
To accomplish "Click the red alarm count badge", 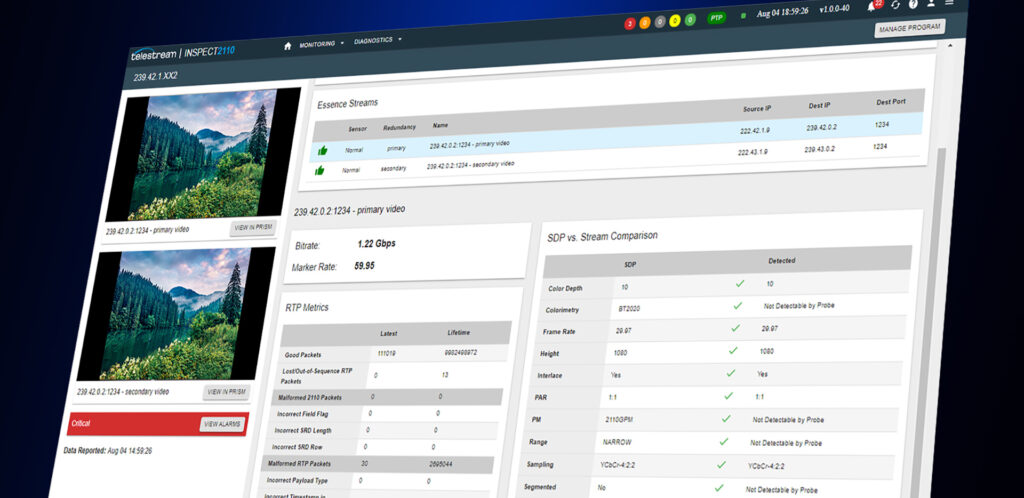I will tap(630, 24).
